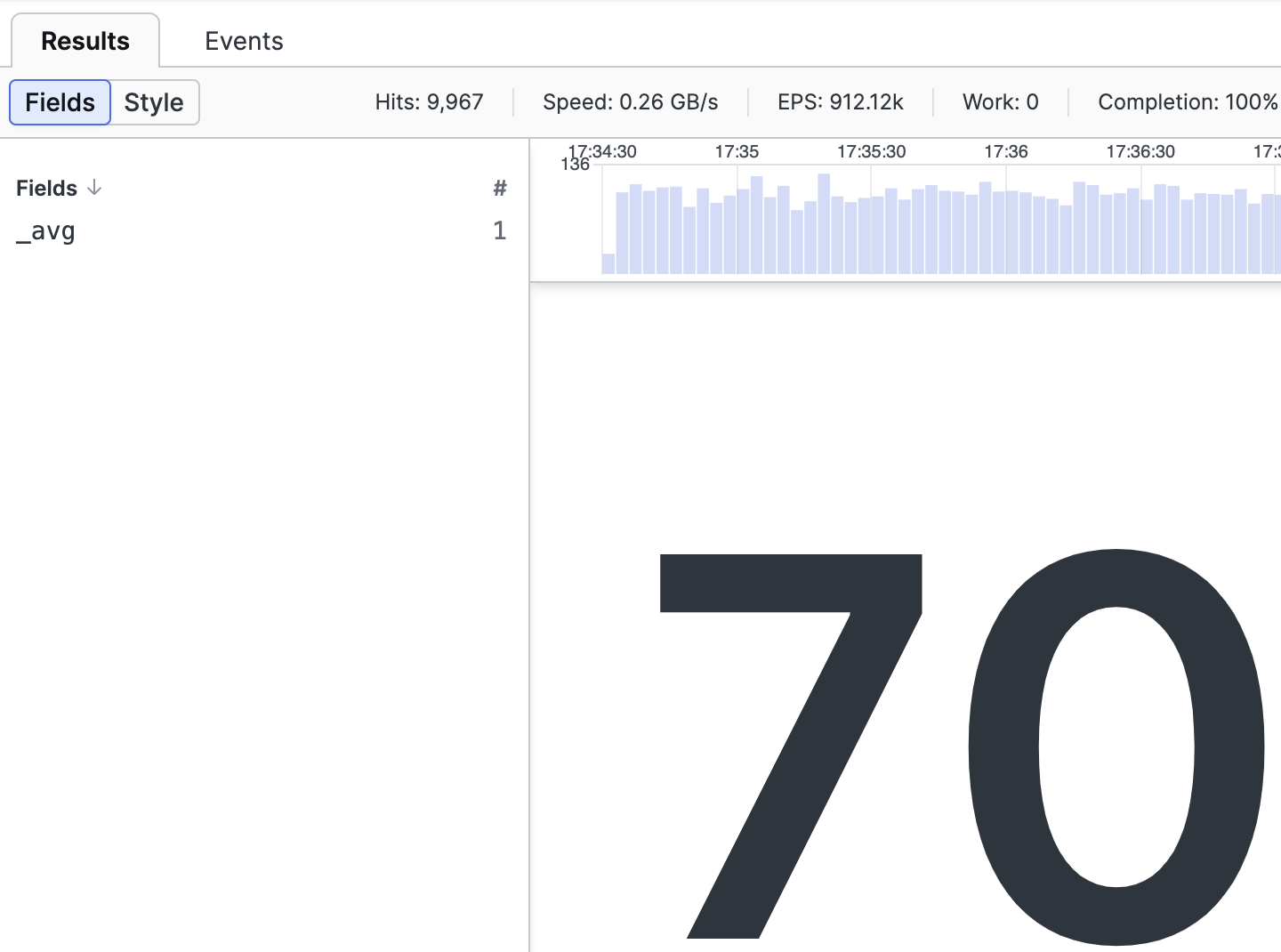Click the EPS metric in the stats bar

click(841, 102)
